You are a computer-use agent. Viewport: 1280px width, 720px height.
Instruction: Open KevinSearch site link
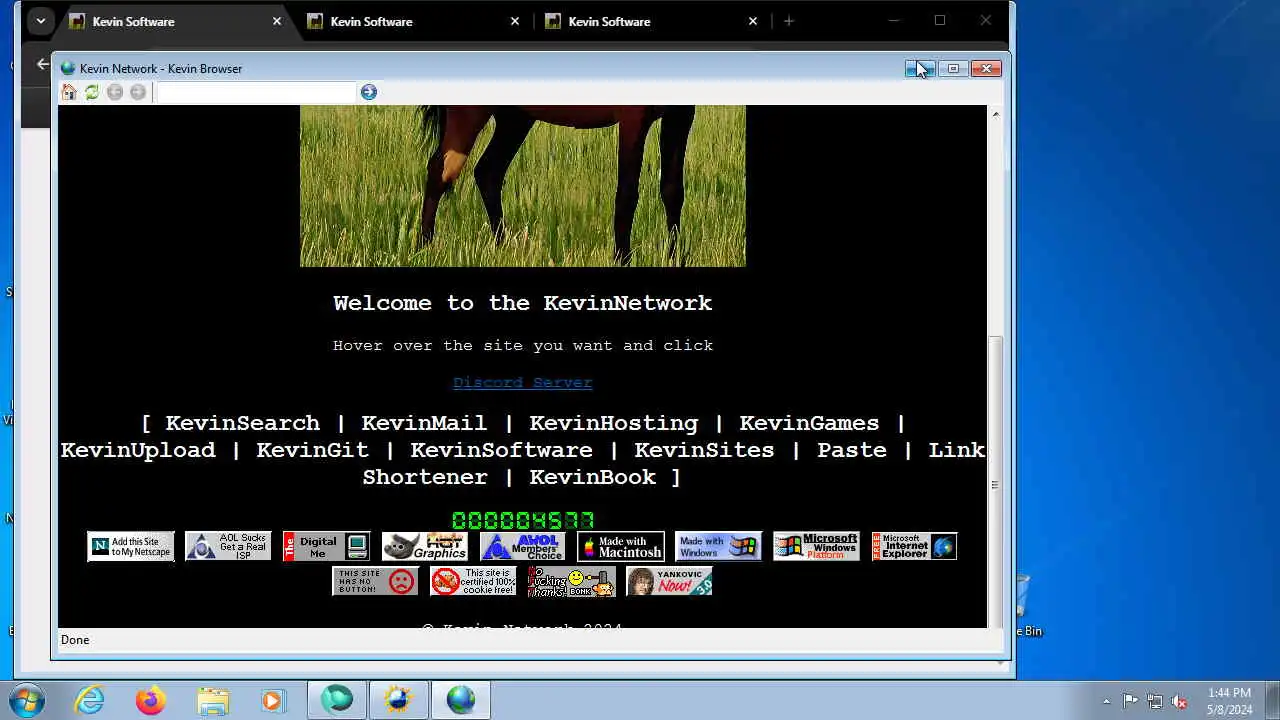pyautogui.click(x=242, y=423)
